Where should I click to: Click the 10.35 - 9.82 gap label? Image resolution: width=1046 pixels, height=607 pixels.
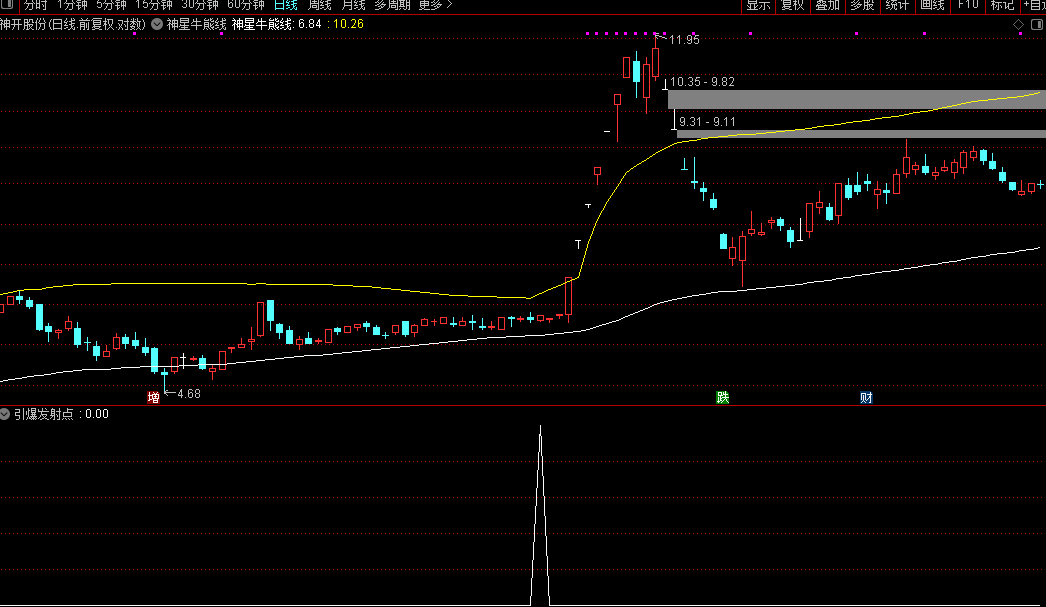(702, 82)
